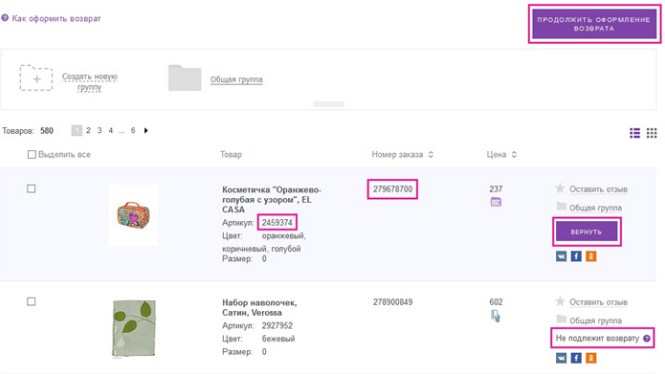Click article number 2459374
The image size is (665, 374).
[x=277, y=223]
